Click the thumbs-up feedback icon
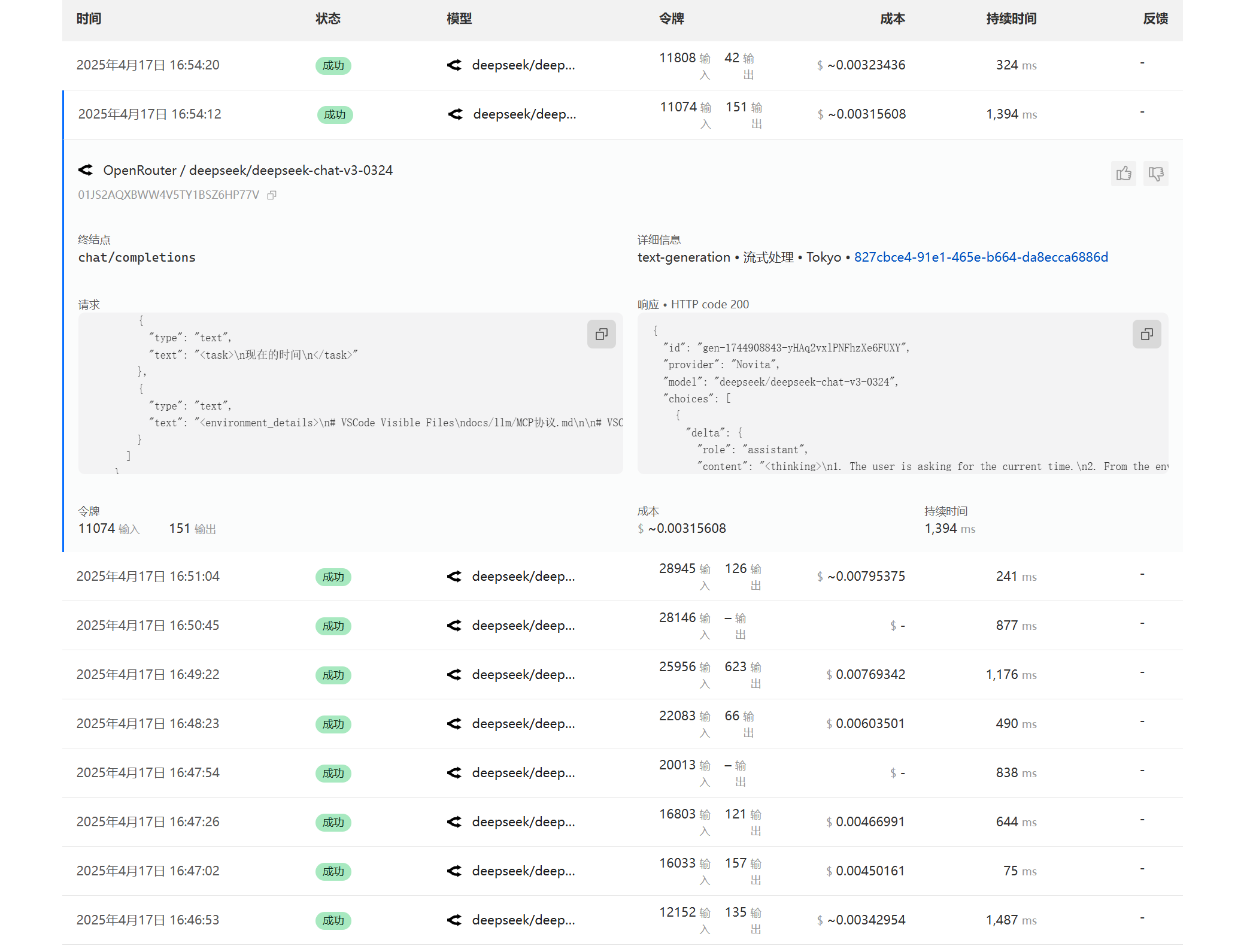Screen dimensions: 1250x952 1123,174
